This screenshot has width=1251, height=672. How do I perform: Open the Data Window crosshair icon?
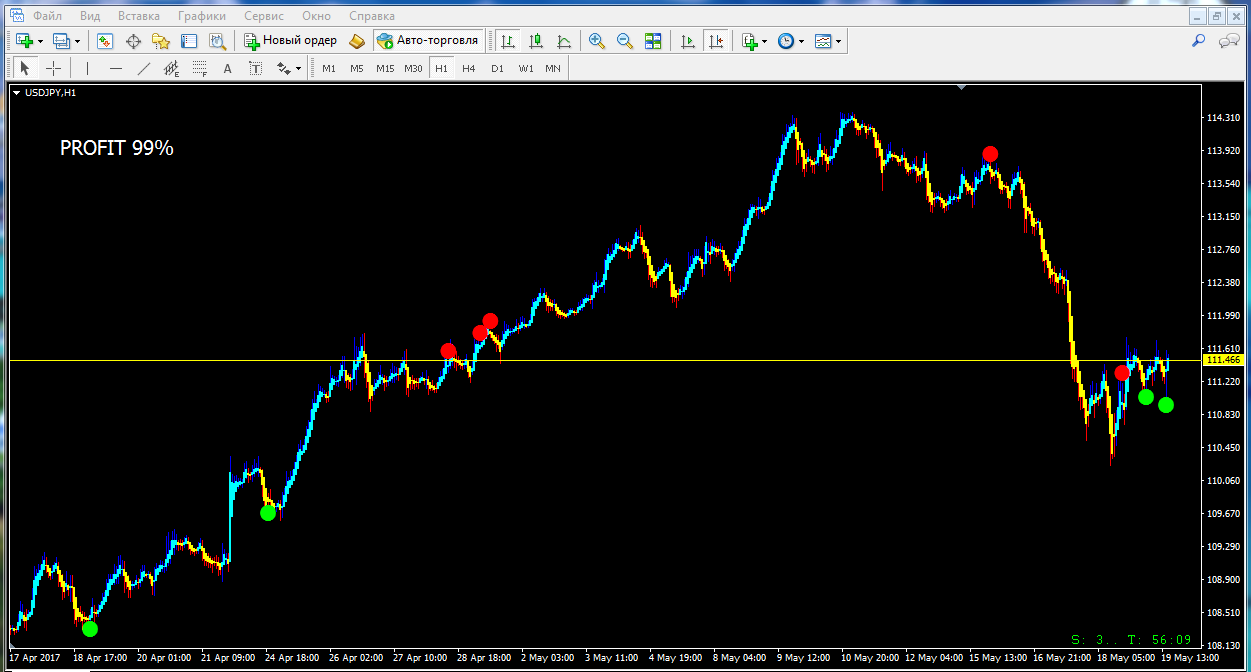click(x=133, y=41)
